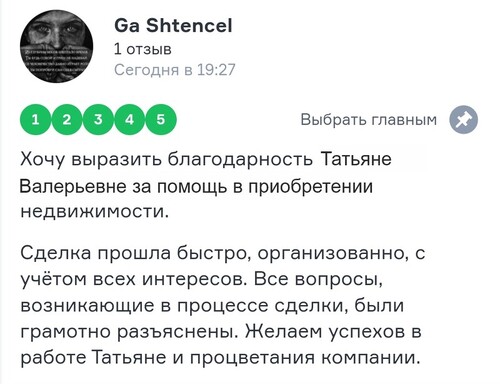Select rating circle number 4

coord(129,119)
